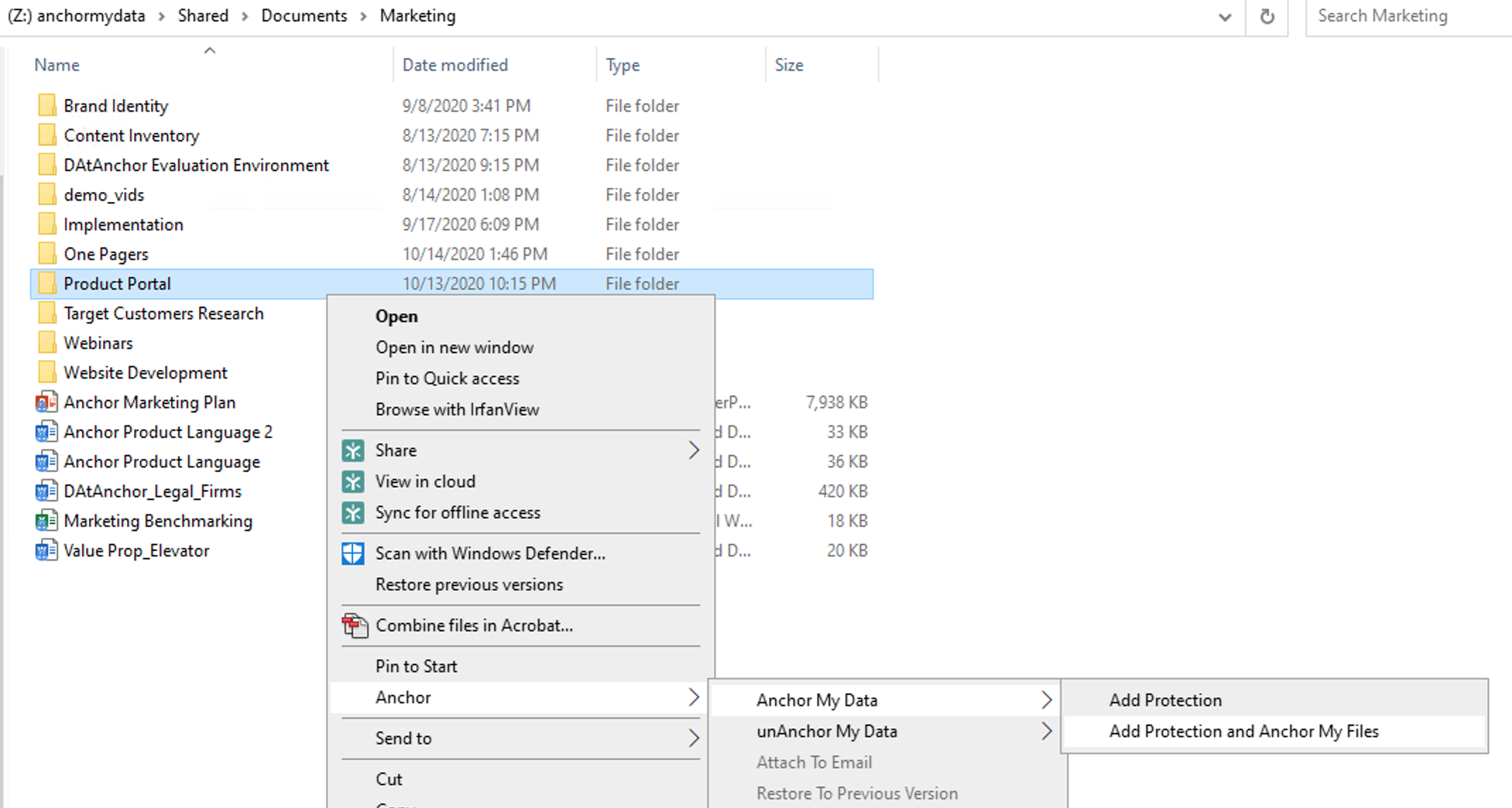The image size is (1512, 808).
Task: Click the Value Prop_Elevator Word document icon
Action: (x=47, y=551)
